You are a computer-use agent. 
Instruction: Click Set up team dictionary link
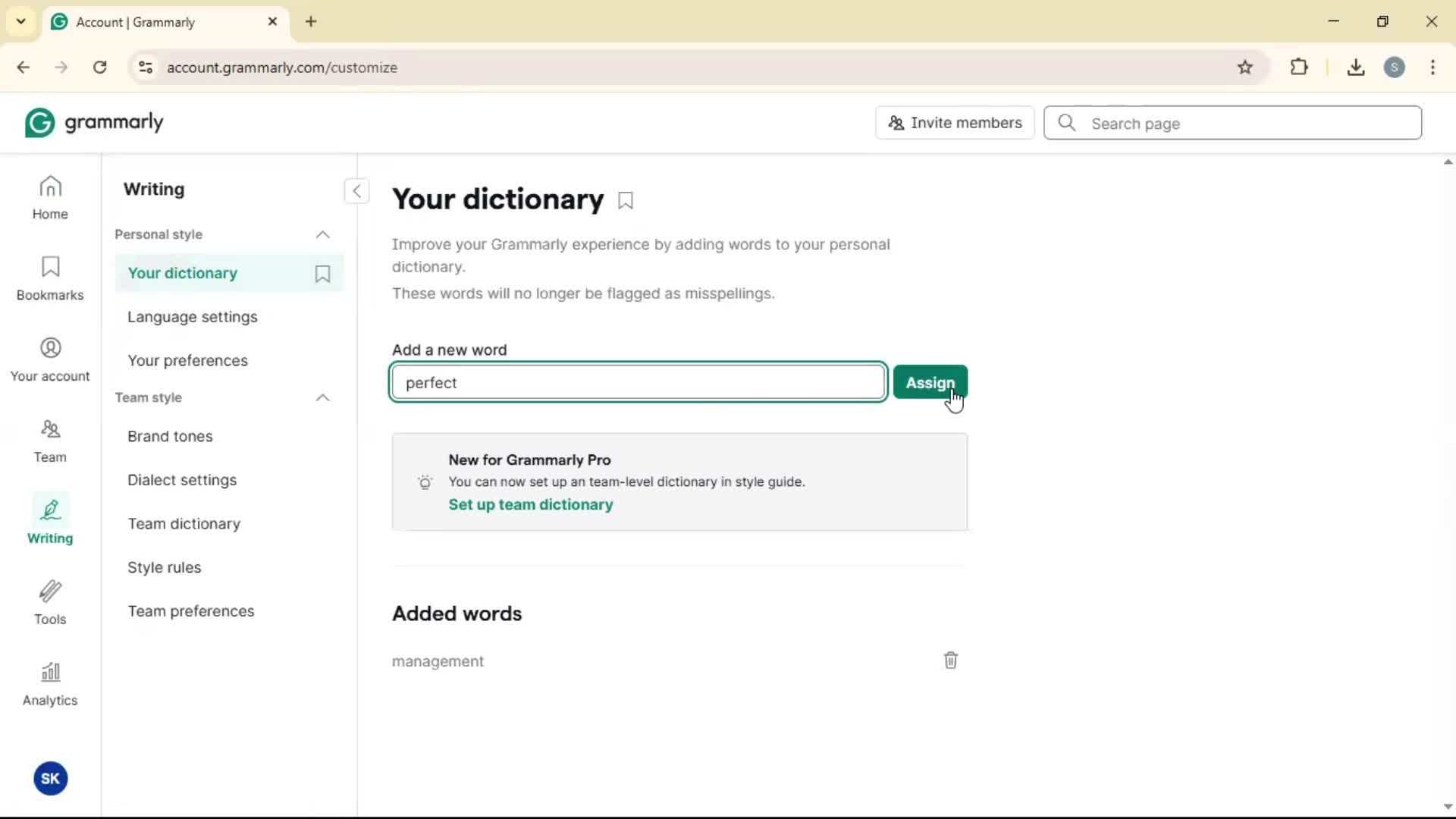click(x=530, y=505)
